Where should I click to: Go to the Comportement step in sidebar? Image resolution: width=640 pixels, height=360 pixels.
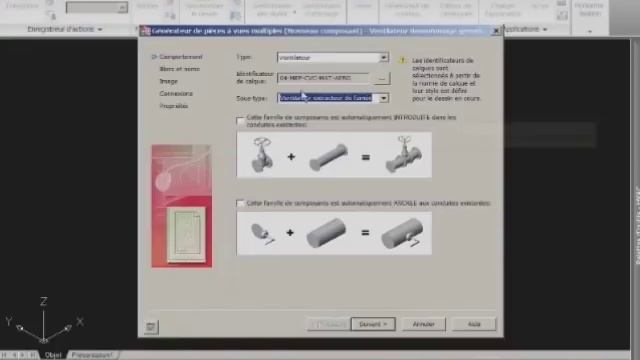tap(181, 57)
